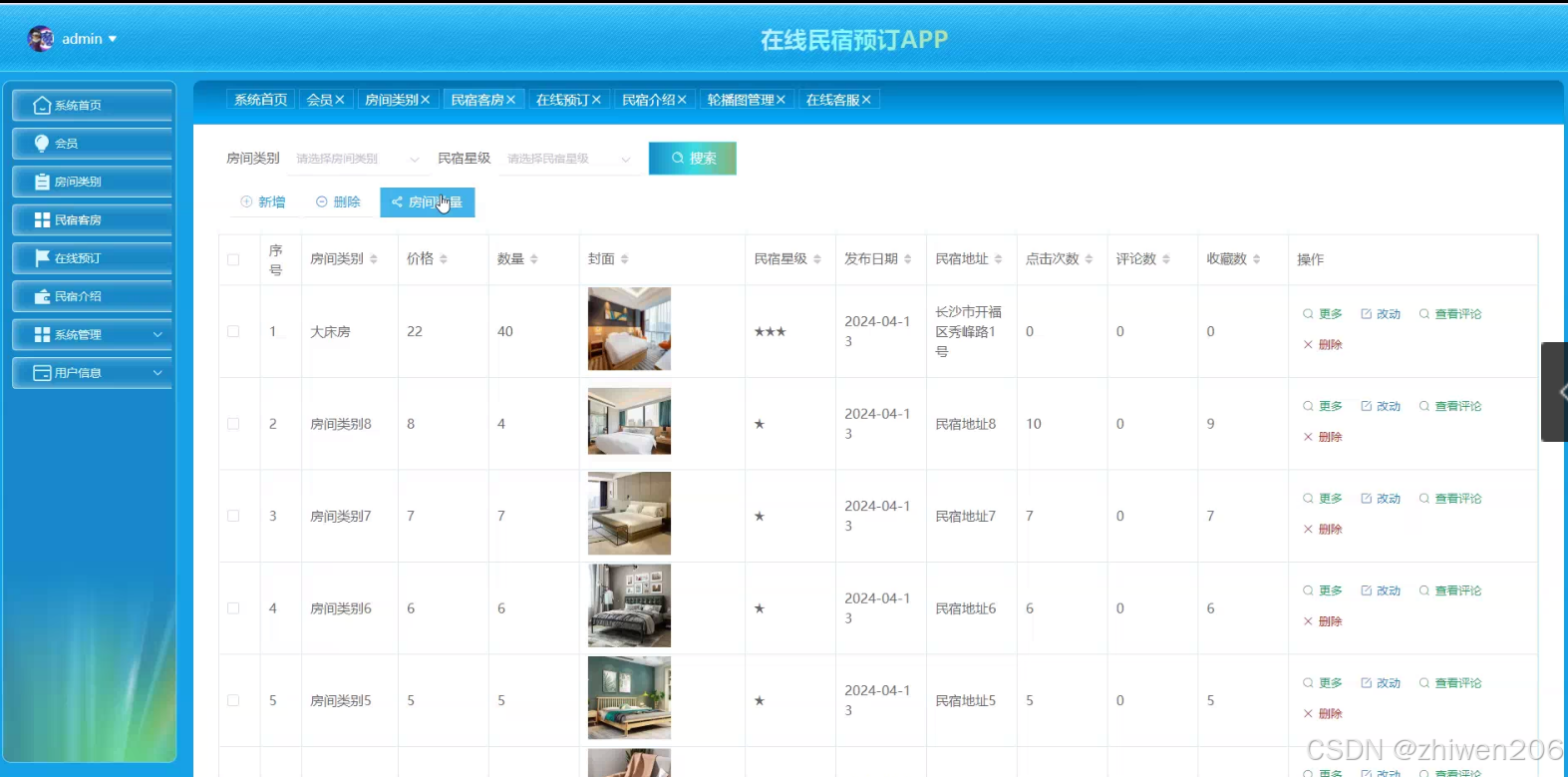1568x777 pixels.
Task: Open 会员 in the sidebar
Action: click(x=93, y=144)
